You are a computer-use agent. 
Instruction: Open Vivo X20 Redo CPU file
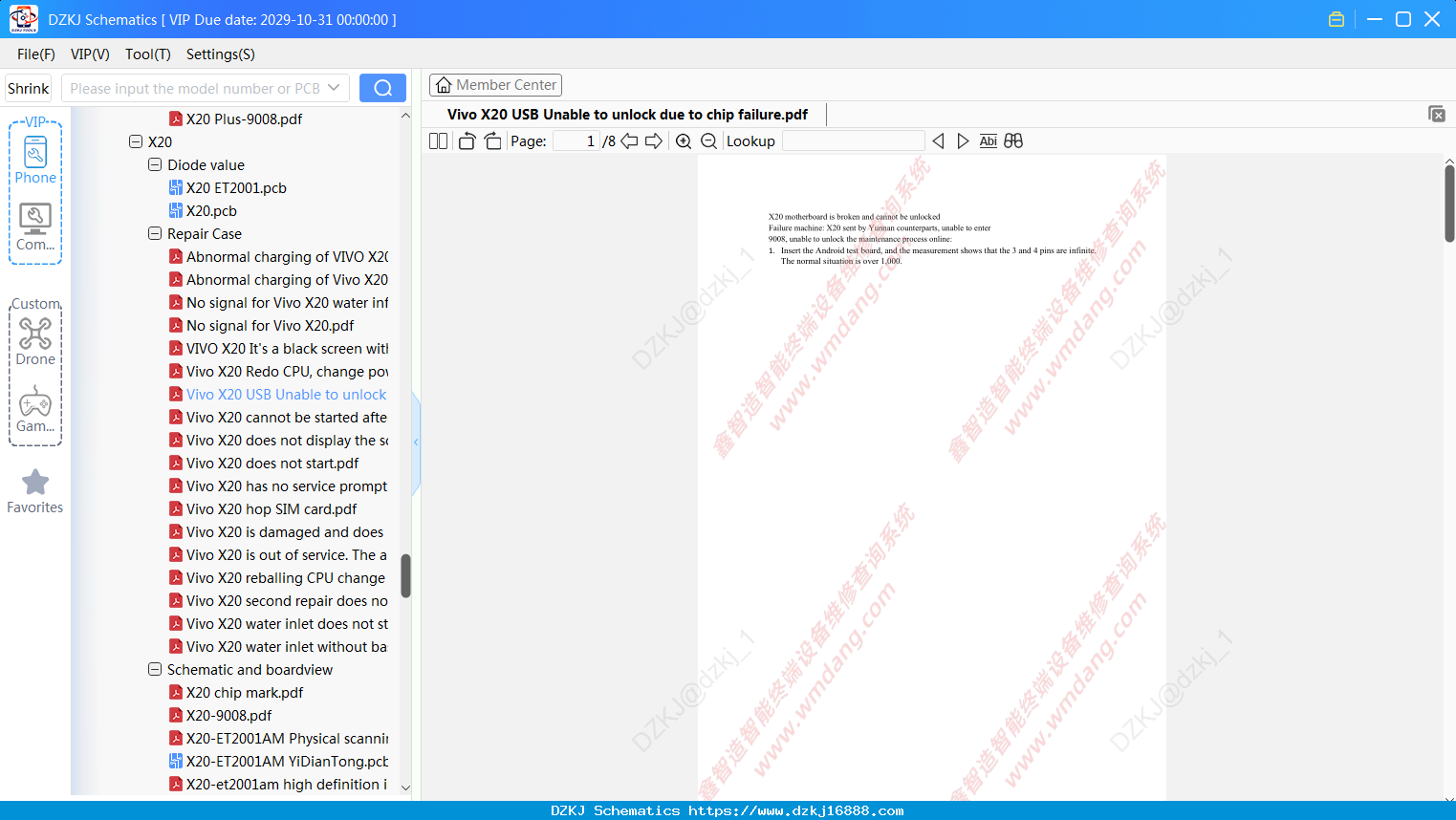pyautogui.click(x=287, y=371)
